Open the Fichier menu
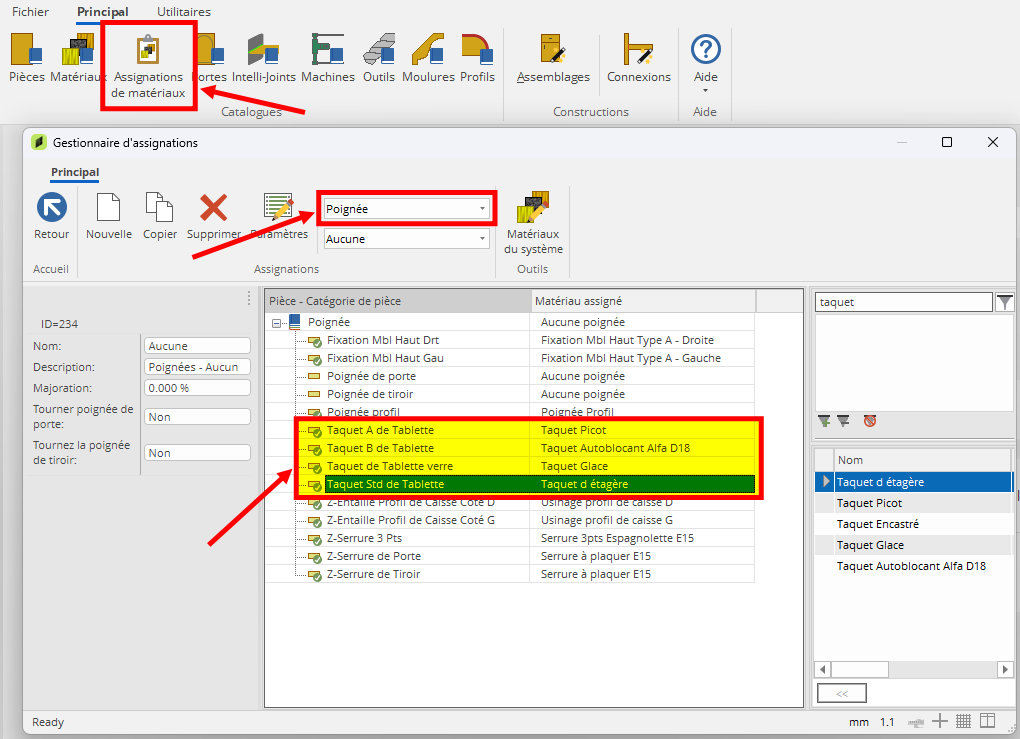This screenshot has width=1020, height=739. tap(30, 12)
